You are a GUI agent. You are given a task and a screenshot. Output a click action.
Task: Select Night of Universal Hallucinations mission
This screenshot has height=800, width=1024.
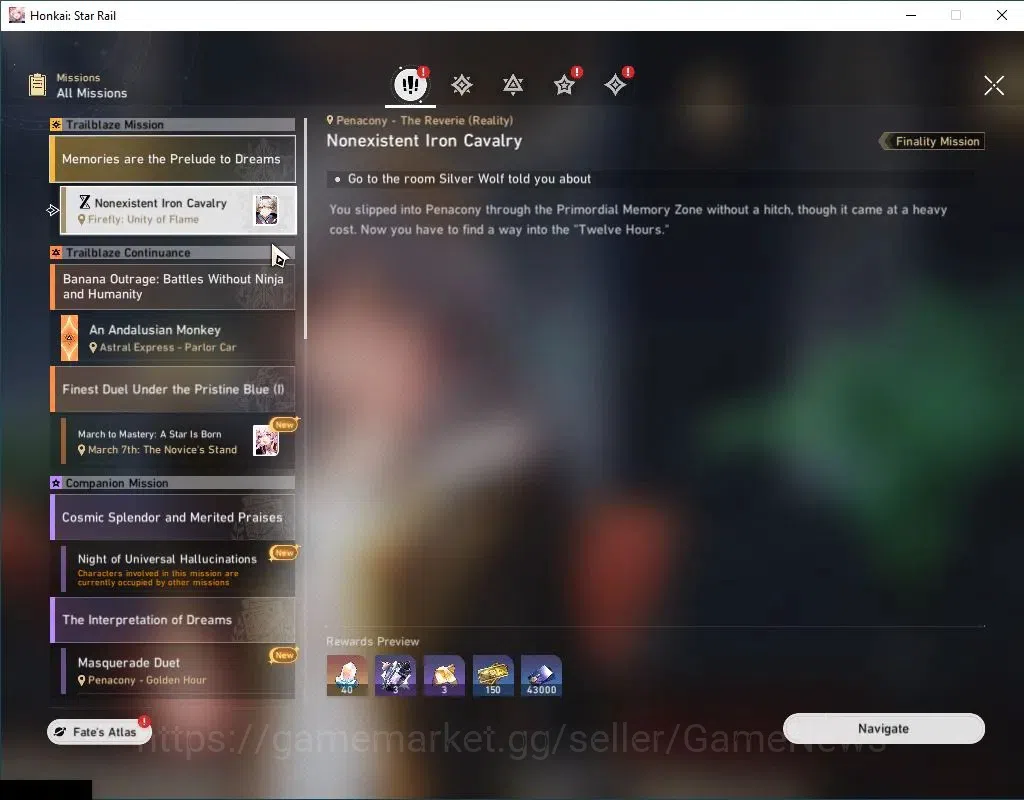click(x=178, y=569)
